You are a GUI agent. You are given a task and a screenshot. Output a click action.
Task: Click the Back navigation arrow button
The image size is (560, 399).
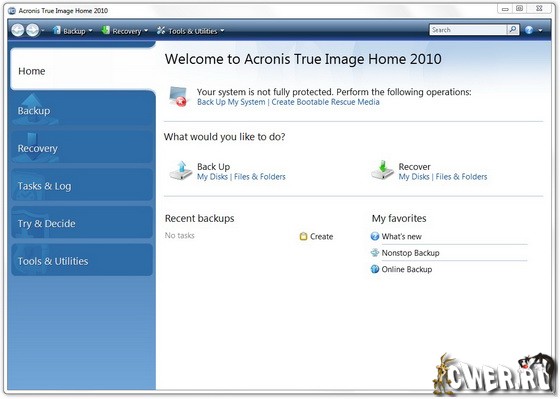pos(18,30)
